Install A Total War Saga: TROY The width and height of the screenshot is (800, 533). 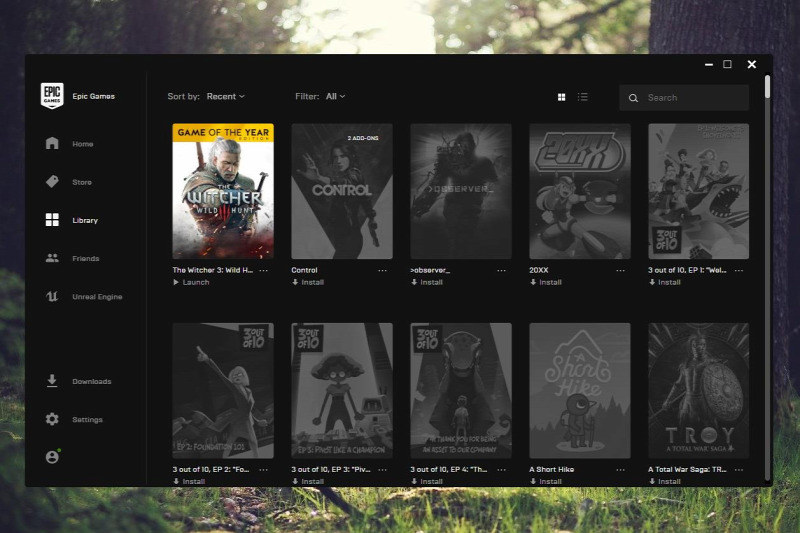pos(665,481)
